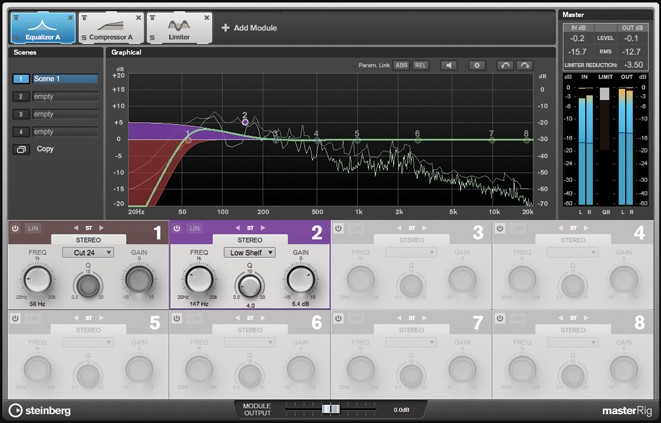Click the plus icon to add module

pos(226,28)
